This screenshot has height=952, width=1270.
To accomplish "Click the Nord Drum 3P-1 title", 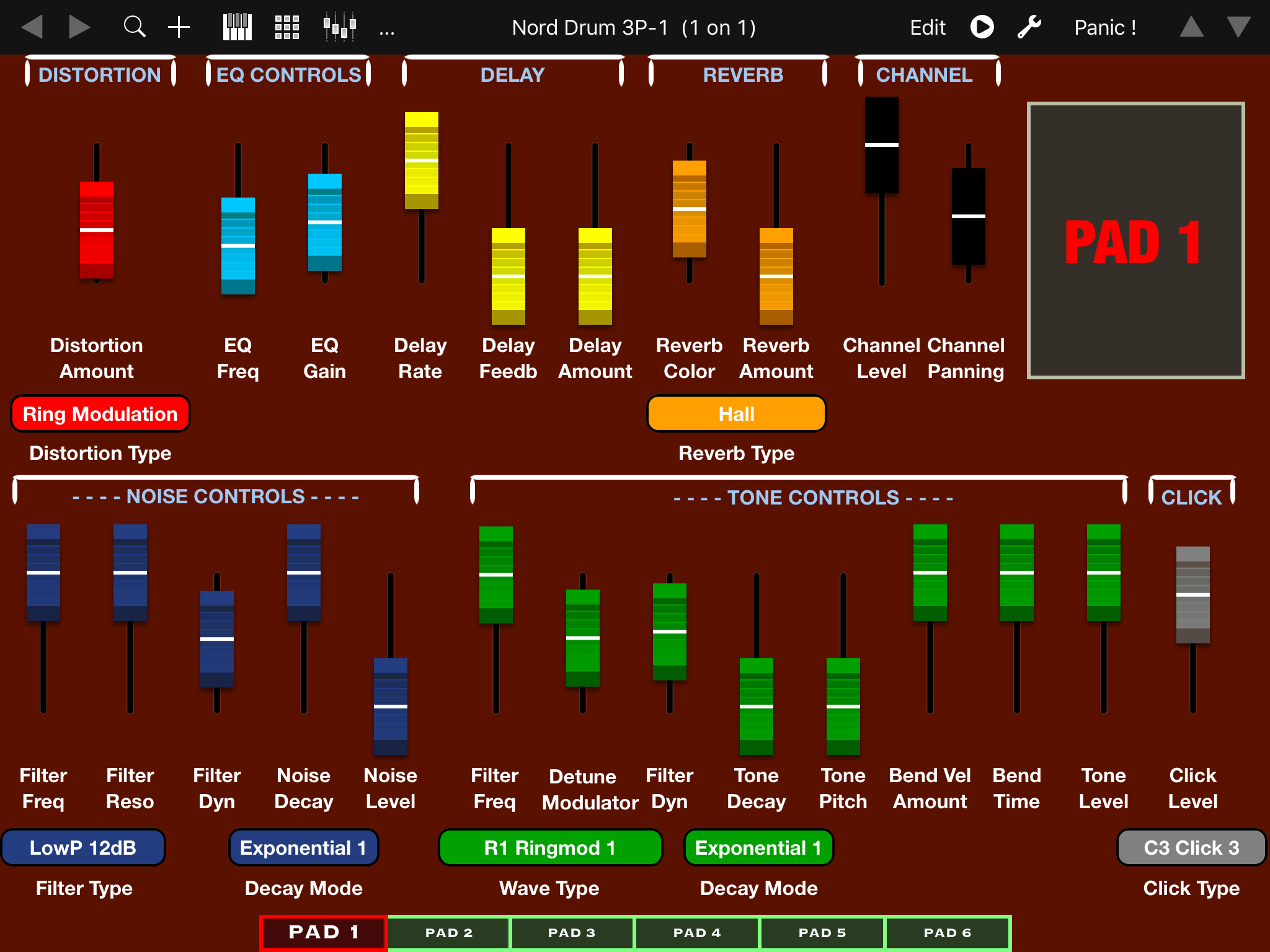I will coord(634,27).
